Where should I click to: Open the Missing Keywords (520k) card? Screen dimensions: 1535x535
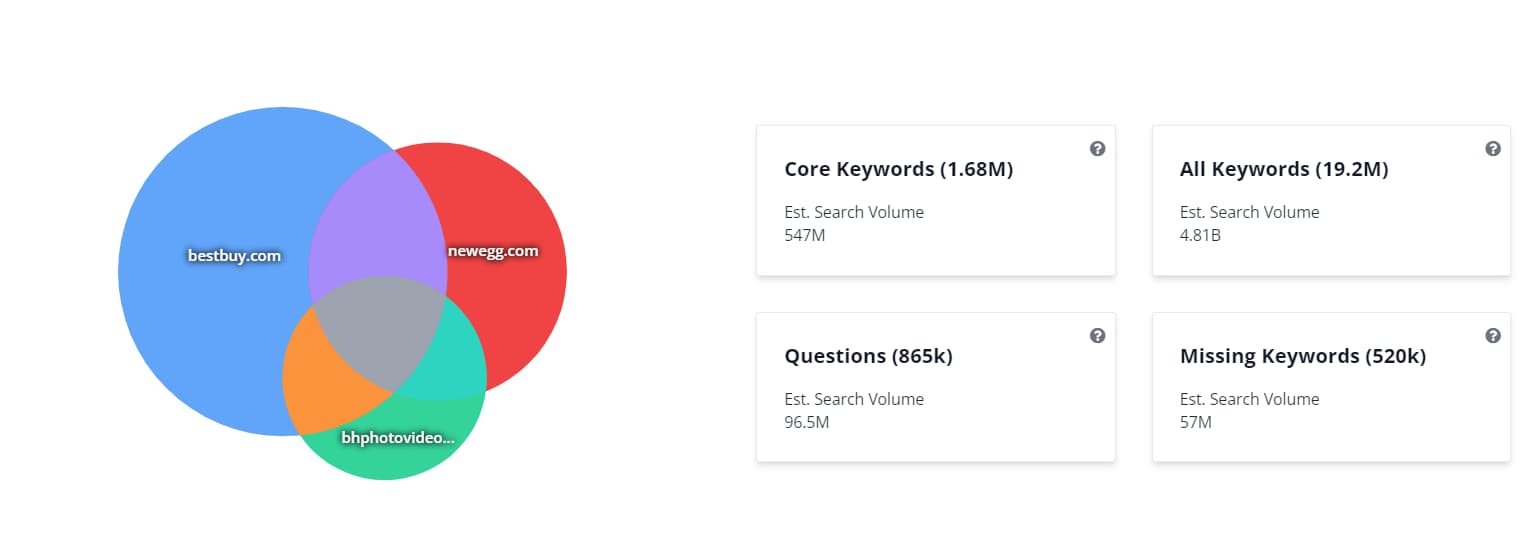tap(1331, 387)
